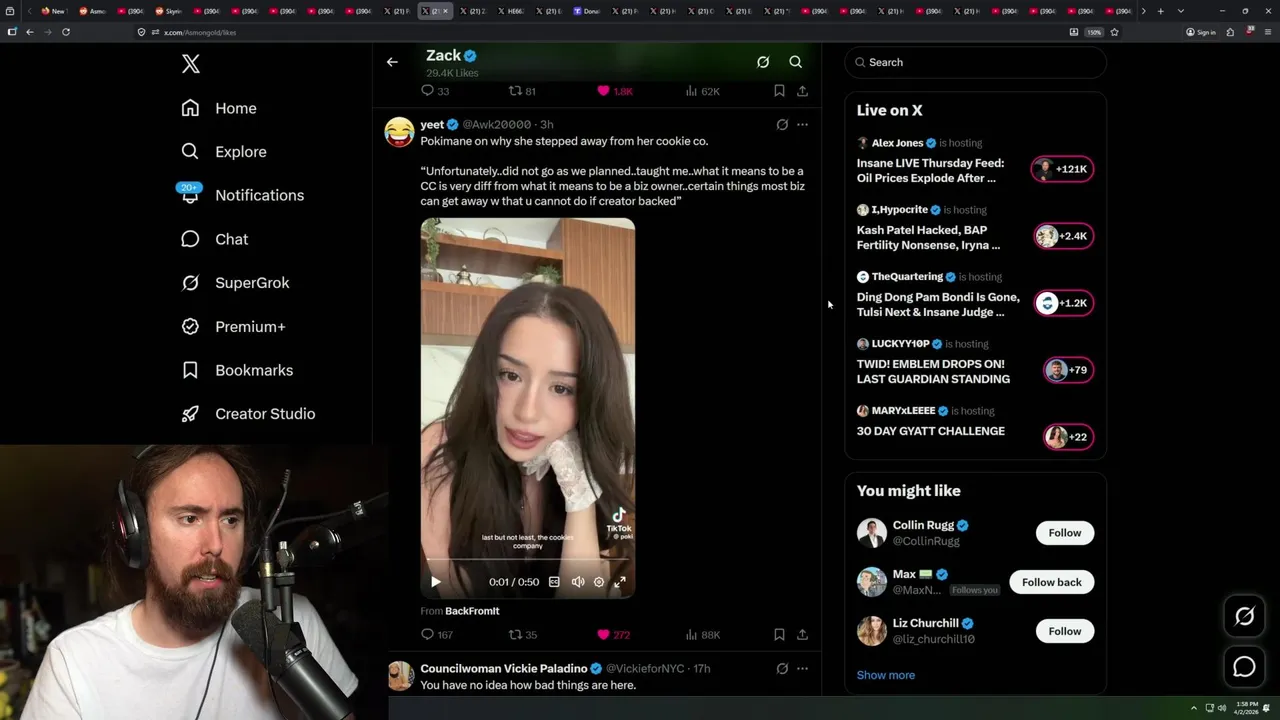Expand Show more in You might like
1280x720 pixels.
point(886,675)
